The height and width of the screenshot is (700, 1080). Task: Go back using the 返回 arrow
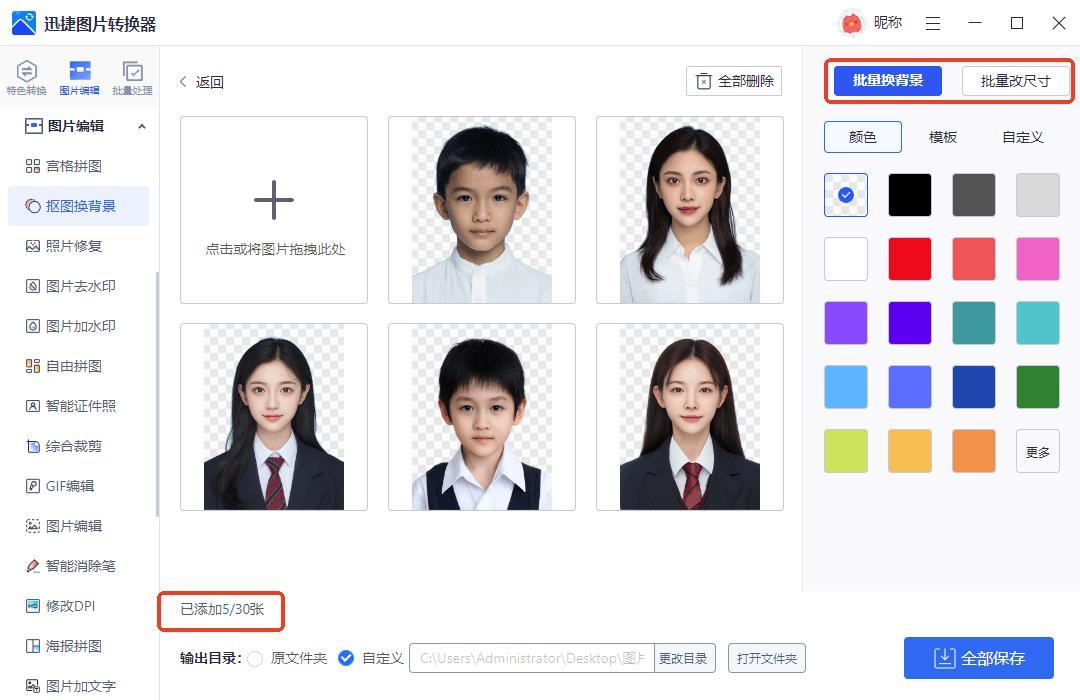click(184, 82)
